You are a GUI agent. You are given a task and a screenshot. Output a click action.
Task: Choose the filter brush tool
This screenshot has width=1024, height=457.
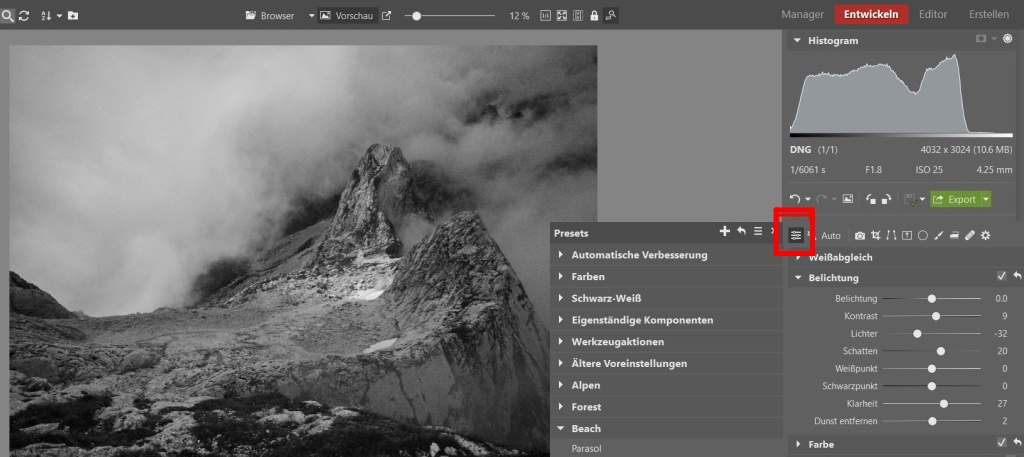click(x=939, y=236)
